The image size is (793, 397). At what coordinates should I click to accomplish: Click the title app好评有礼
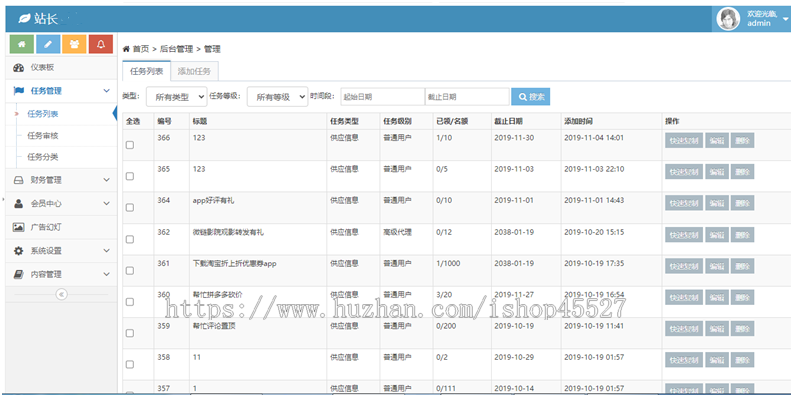(213, 200)
